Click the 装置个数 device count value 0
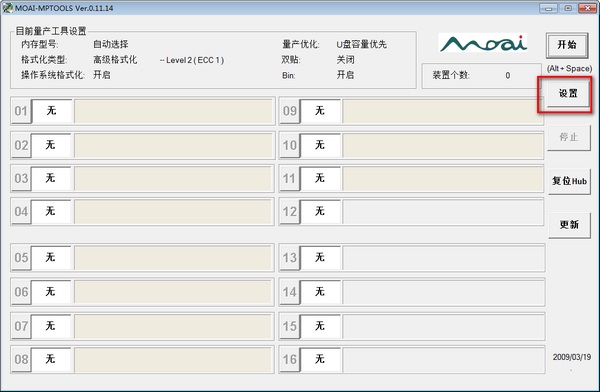The height and width of the screenshot is (392, 600). pyautogui.click(x=507, y=75)
